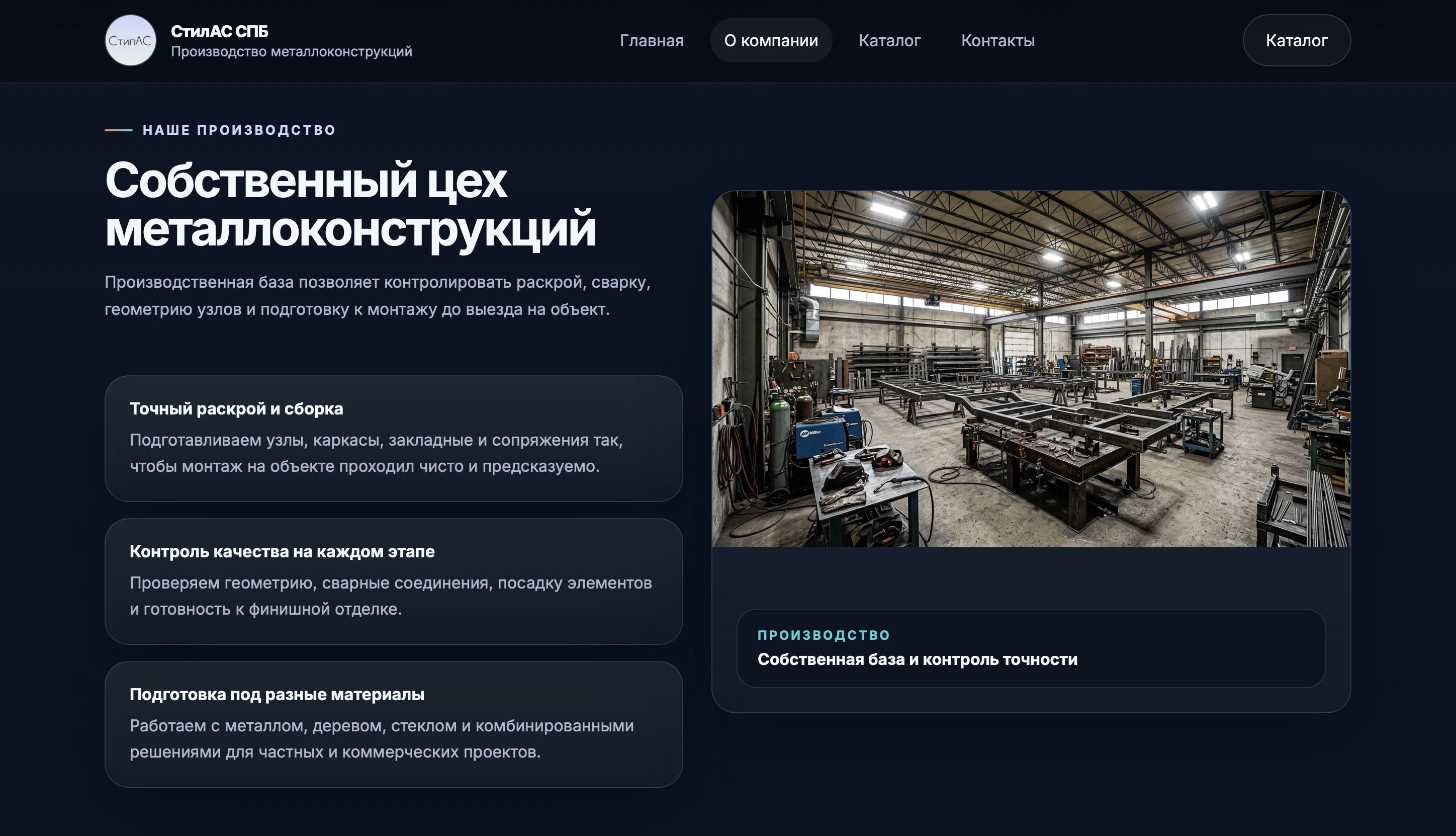Open the workshop photo thumbnail
The height and width of the screenshot is (836, 1456).
tap(1031, 369)
